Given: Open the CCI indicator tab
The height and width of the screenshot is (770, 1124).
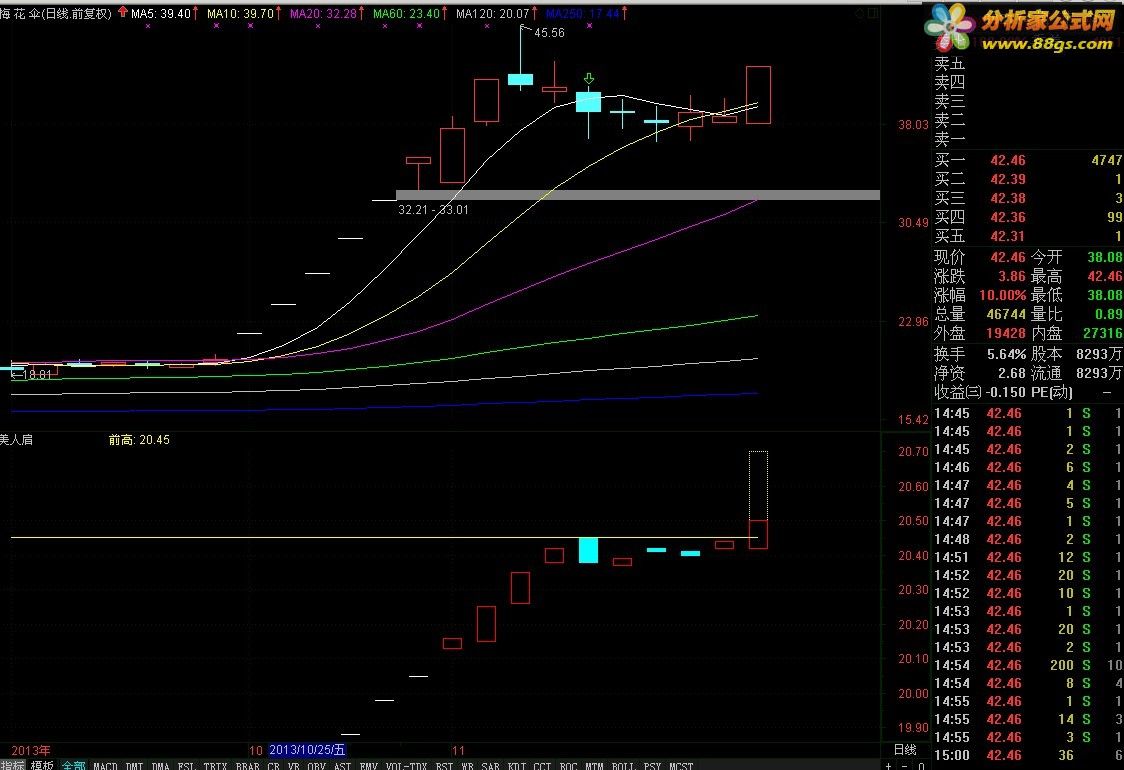Looking at the screenshot, I should tap(543, 766).
